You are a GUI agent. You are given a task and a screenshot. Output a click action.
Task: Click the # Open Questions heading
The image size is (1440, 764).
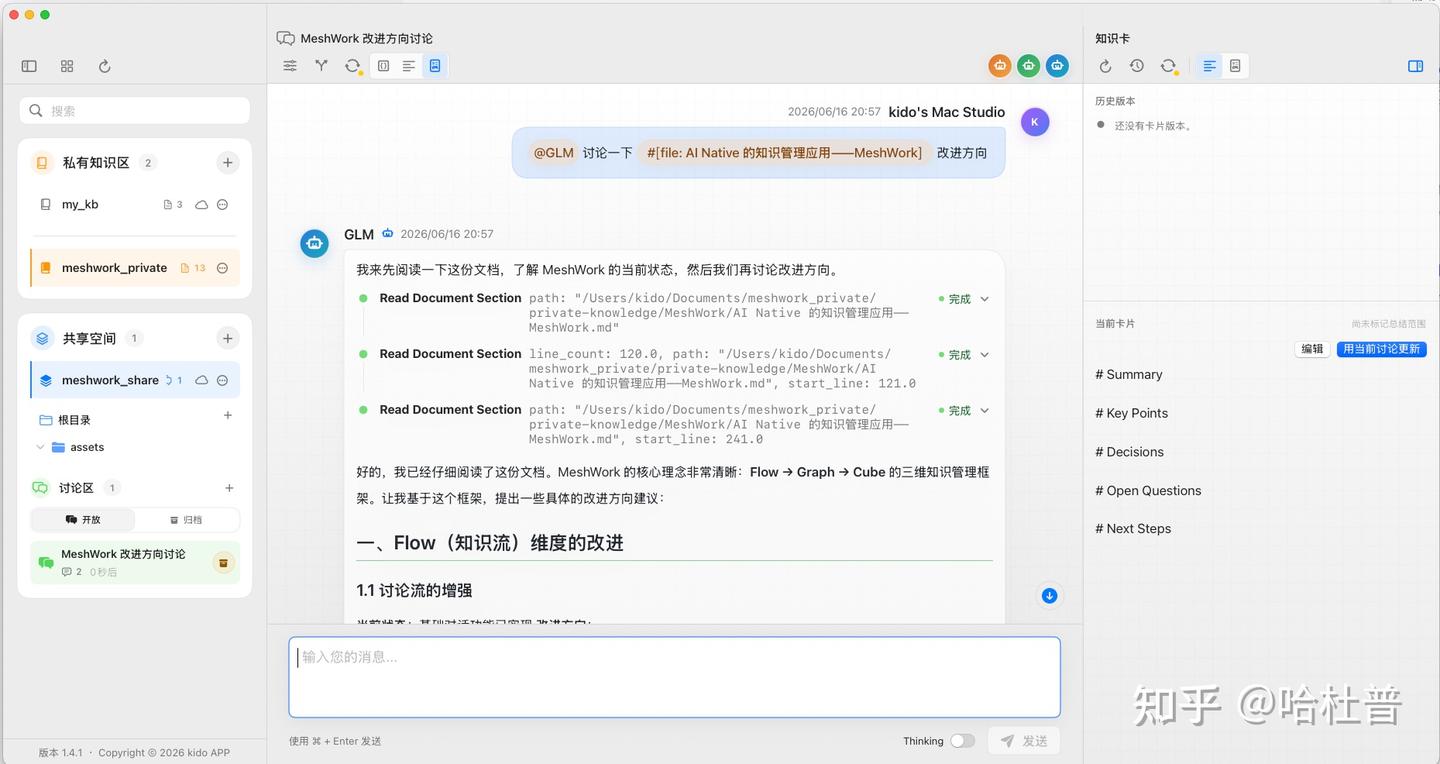click(1148, 491)
